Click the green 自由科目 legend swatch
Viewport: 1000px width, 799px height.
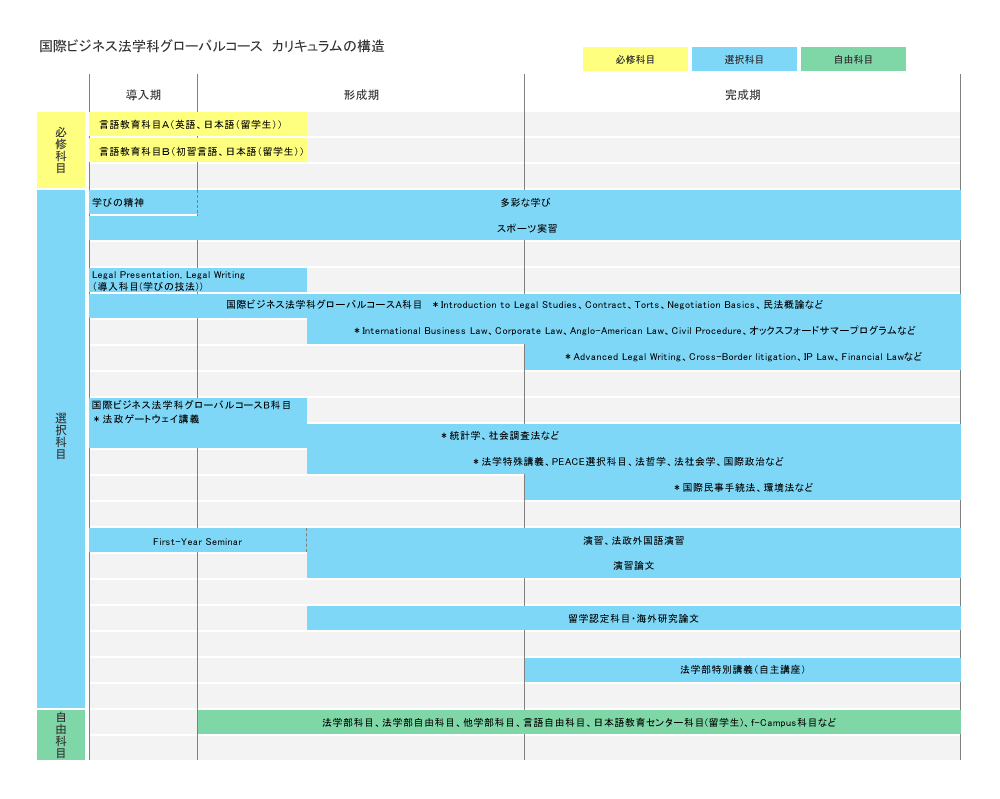(x=853, y=59)
